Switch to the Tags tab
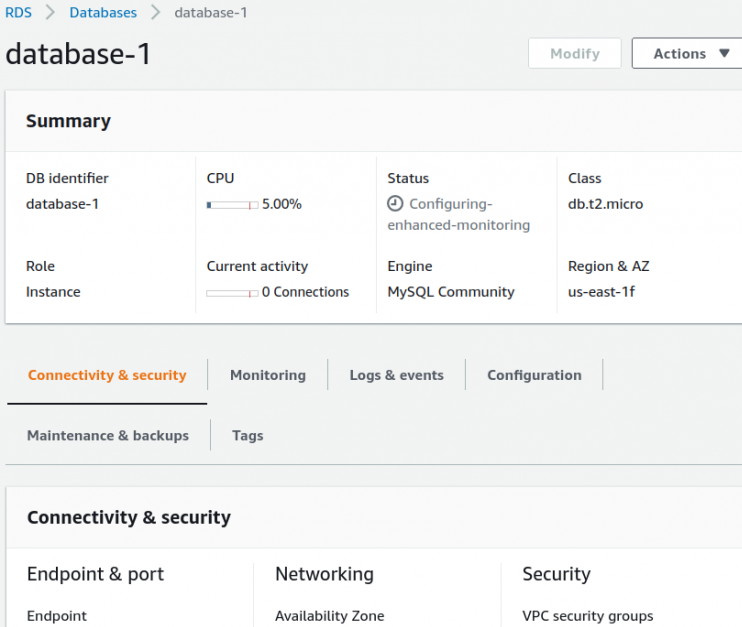The height and width of the screenshot is (627, 742). pos(247,435)
